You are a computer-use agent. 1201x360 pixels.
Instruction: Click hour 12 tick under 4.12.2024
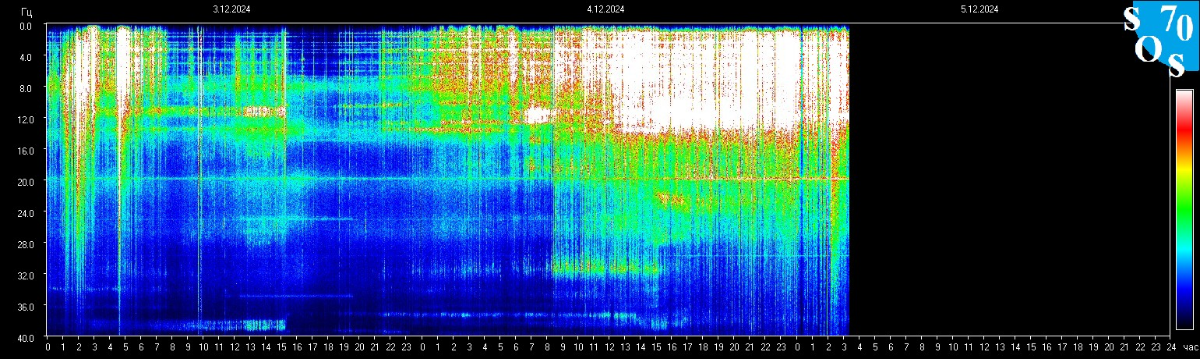(x=609, y=346)
